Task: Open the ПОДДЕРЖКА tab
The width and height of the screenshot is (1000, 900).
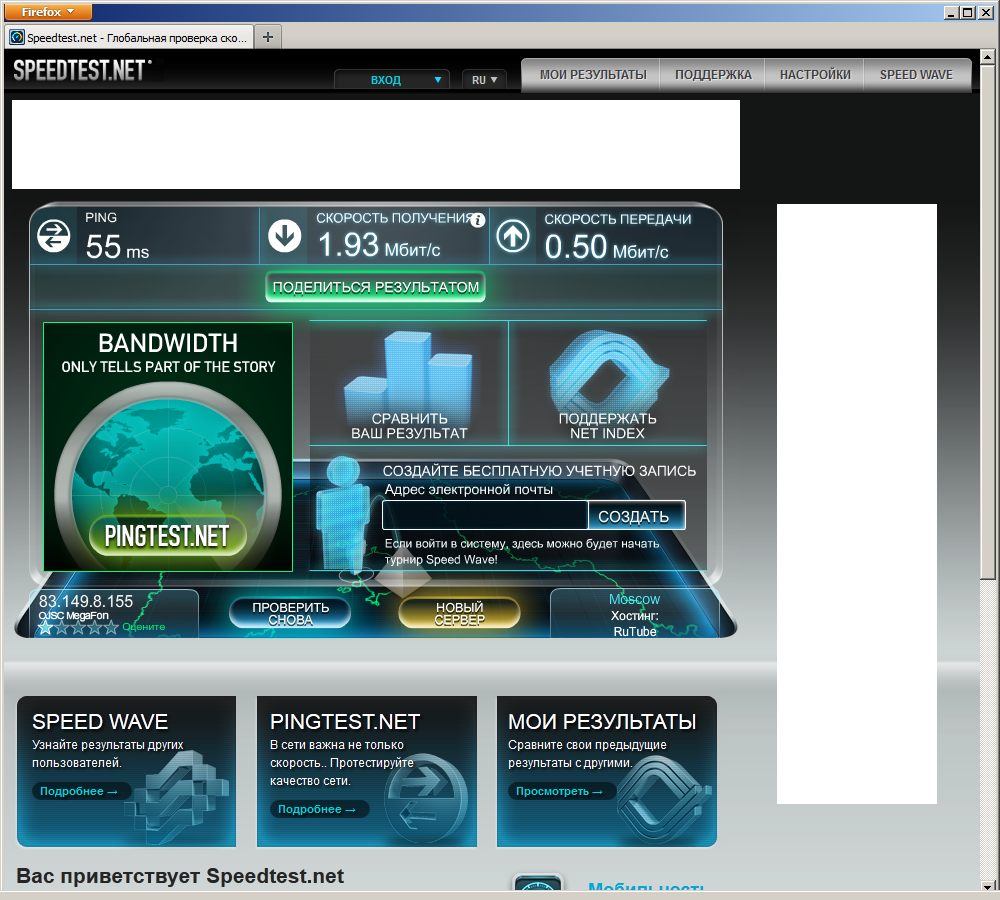Action: tap(713, 75)
